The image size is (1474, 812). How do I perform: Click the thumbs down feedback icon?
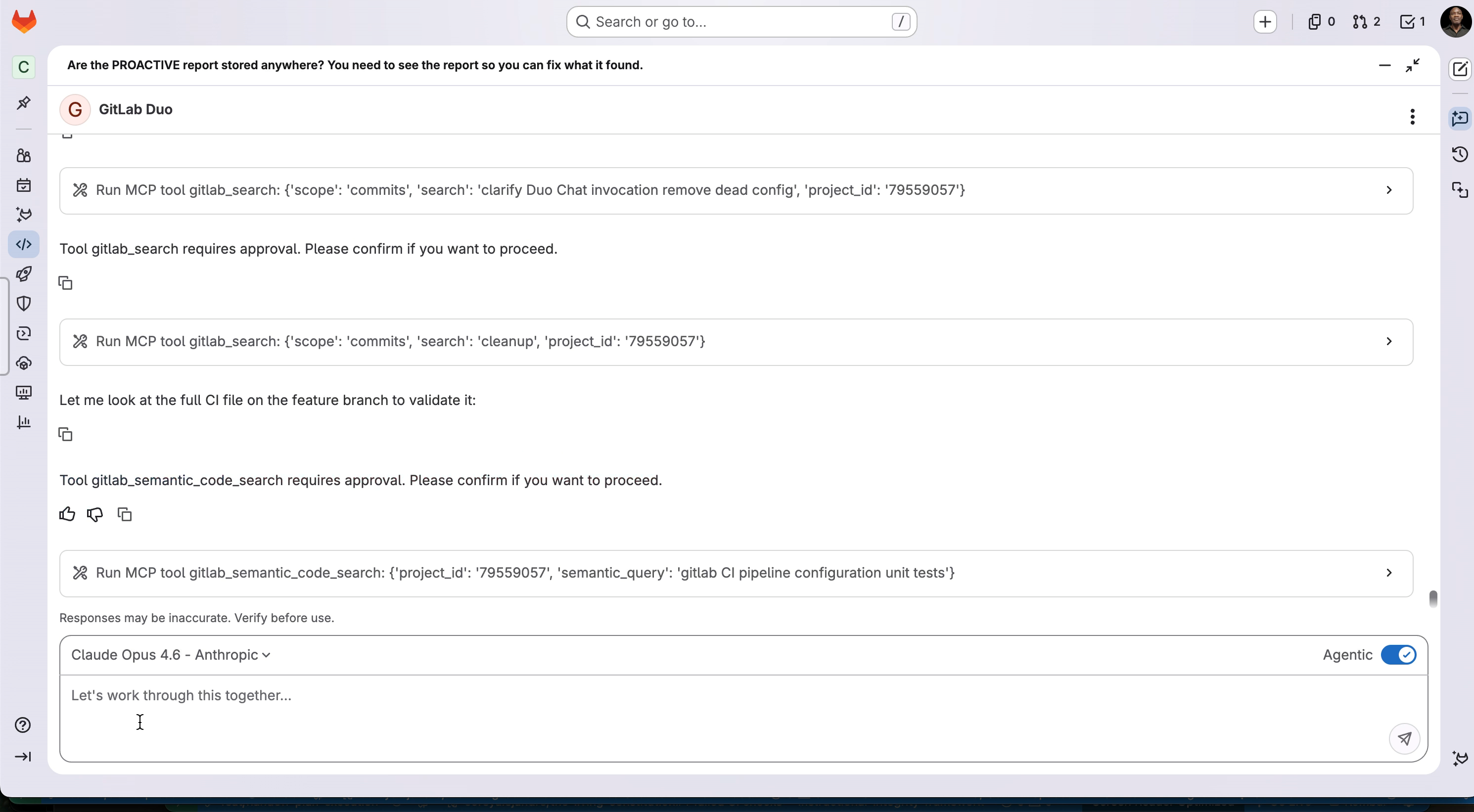[x=95, y=514]
